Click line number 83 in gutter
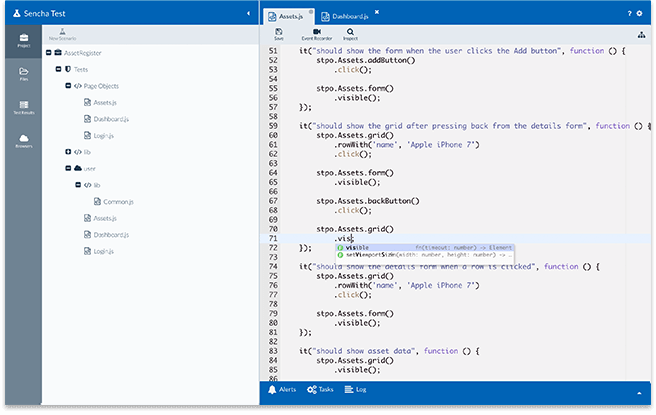This screenshot has height=415, width=656. 273,351
